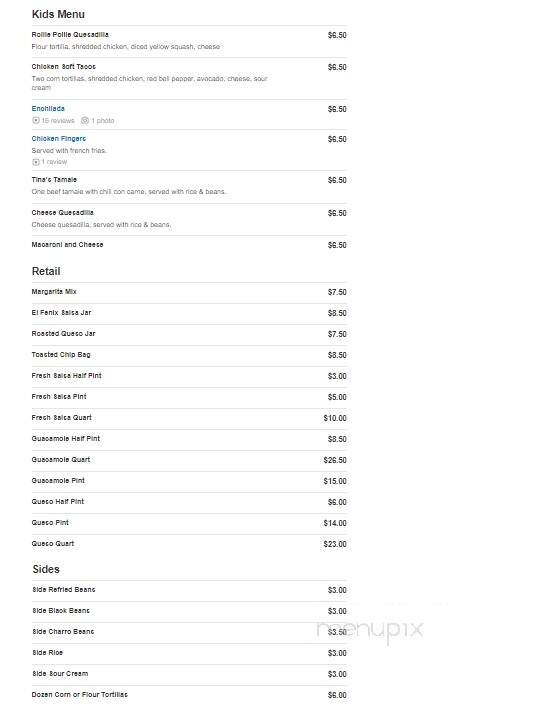Screen dimensions: 549x712
Task: View the 1 photo of Enchilada
Action: click(x=103, y=120)
